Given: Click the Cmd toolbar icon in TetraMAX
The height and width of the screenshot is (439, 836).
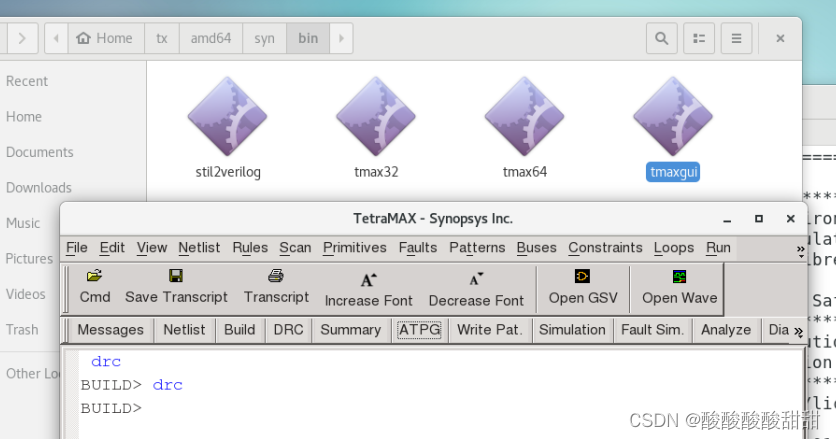Looking at the screenshot, I should (94, 275).
